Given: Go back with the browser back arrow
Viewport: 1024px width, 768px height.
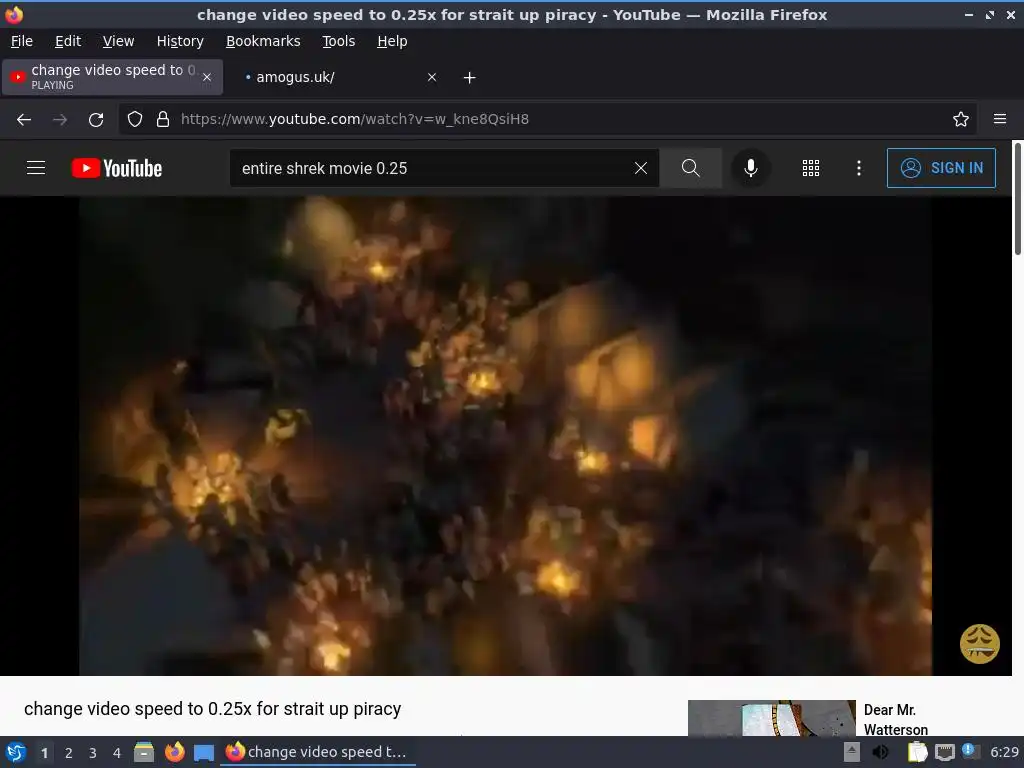Looking at the screenshot, I should tap(24, 119).
